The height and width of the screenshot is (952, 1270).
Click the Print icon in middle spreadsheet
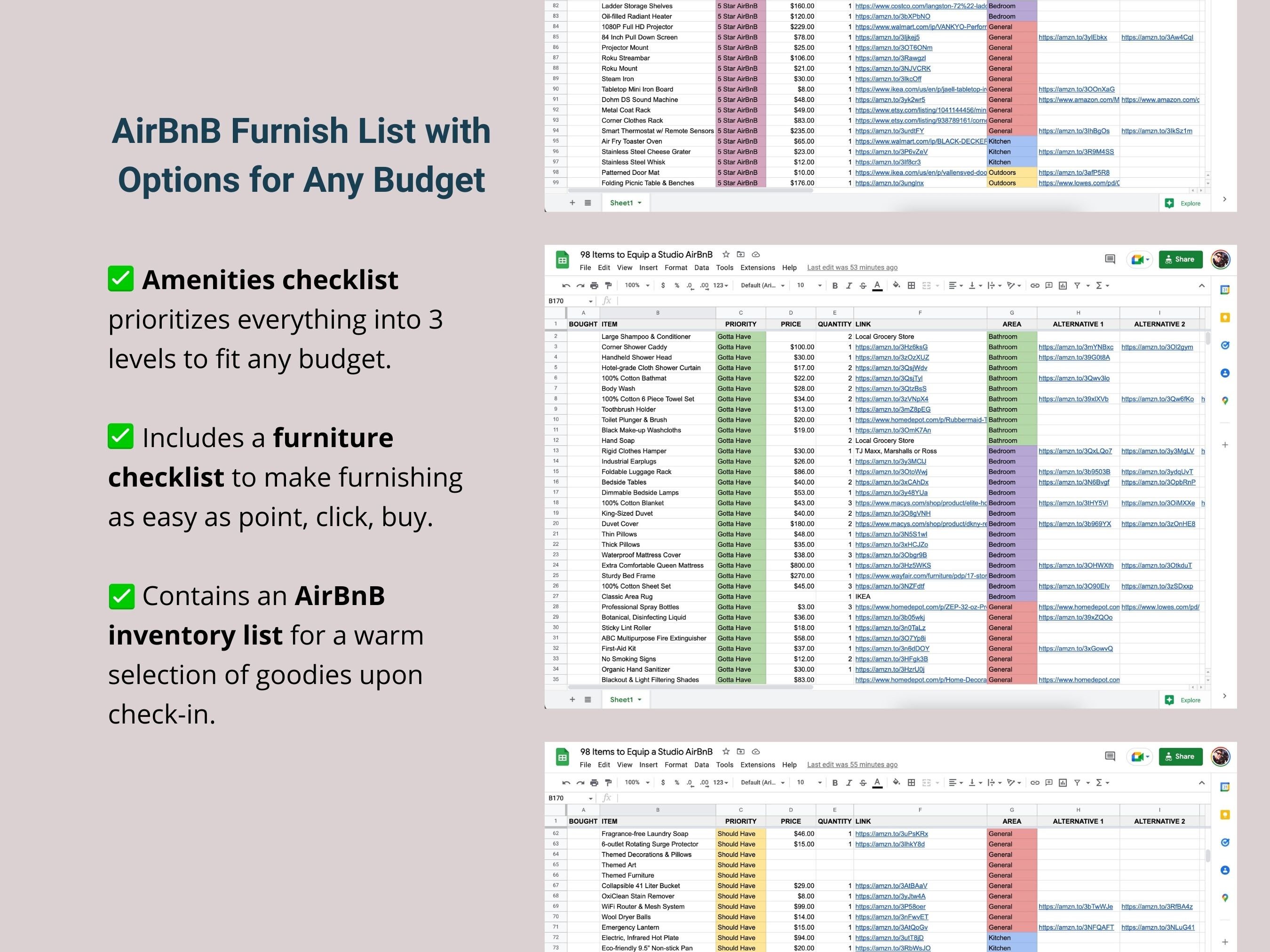pyautogui.click(x=594, y=285)
